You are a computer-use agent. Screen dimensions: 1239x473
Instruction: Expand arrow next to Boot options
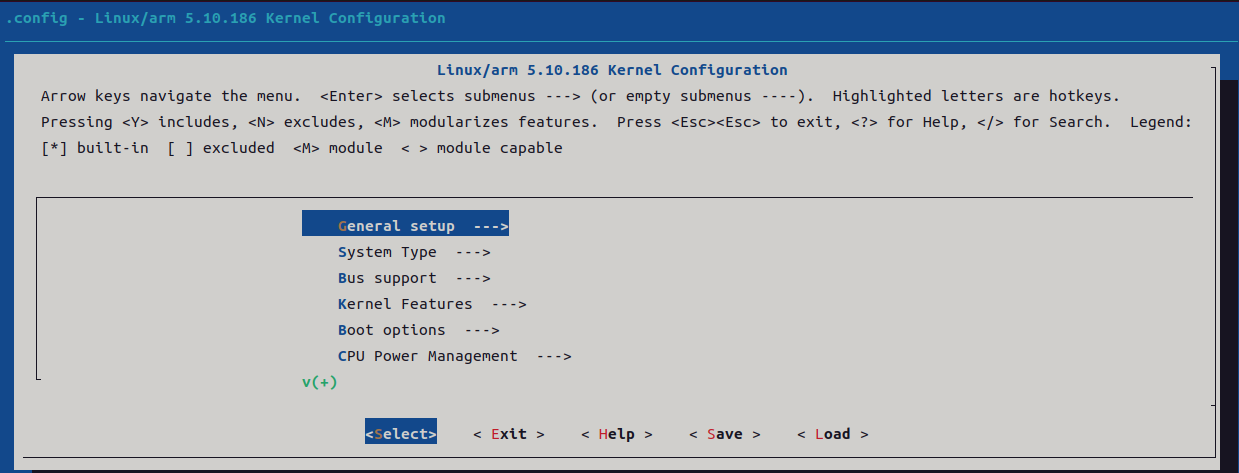[482, 330]
